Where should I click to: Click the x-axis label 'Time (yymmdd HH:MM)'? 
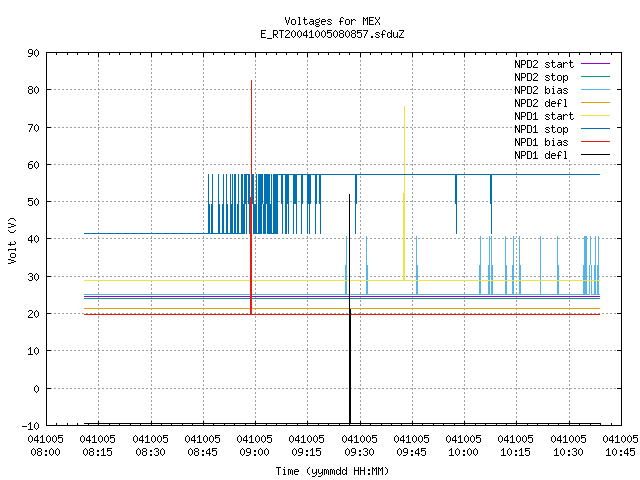tap(332, 471)
